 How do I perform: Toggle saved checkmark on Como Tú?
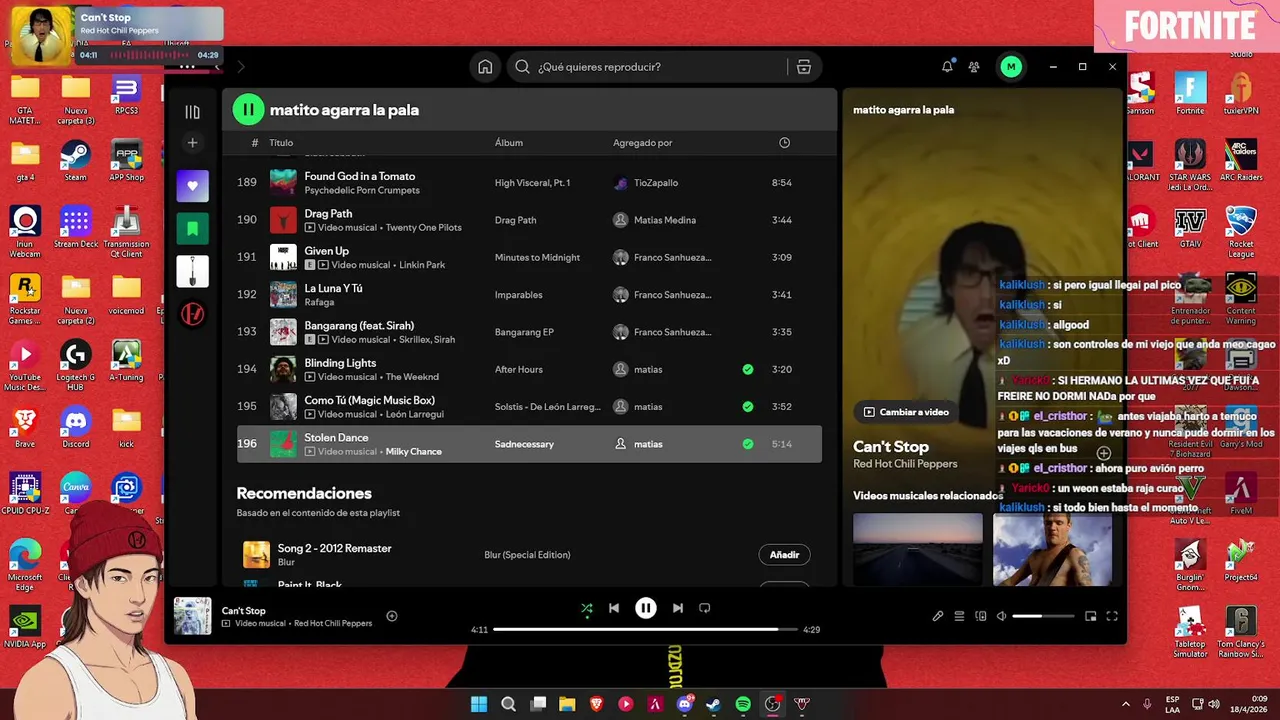tap(748, 407)
